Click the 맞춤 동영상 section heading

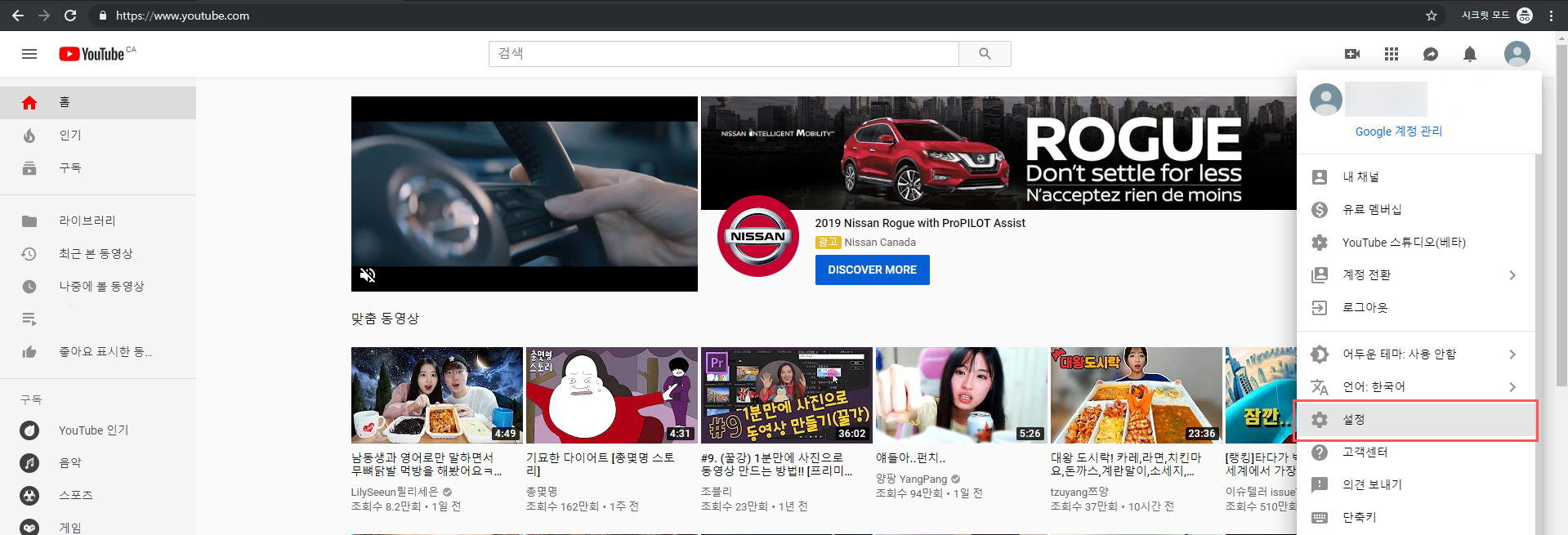[385, 319]
